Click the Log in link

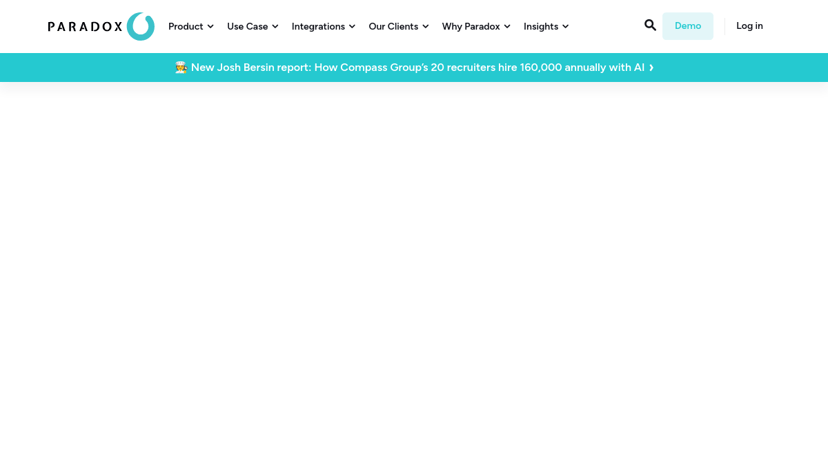(749, 26)
